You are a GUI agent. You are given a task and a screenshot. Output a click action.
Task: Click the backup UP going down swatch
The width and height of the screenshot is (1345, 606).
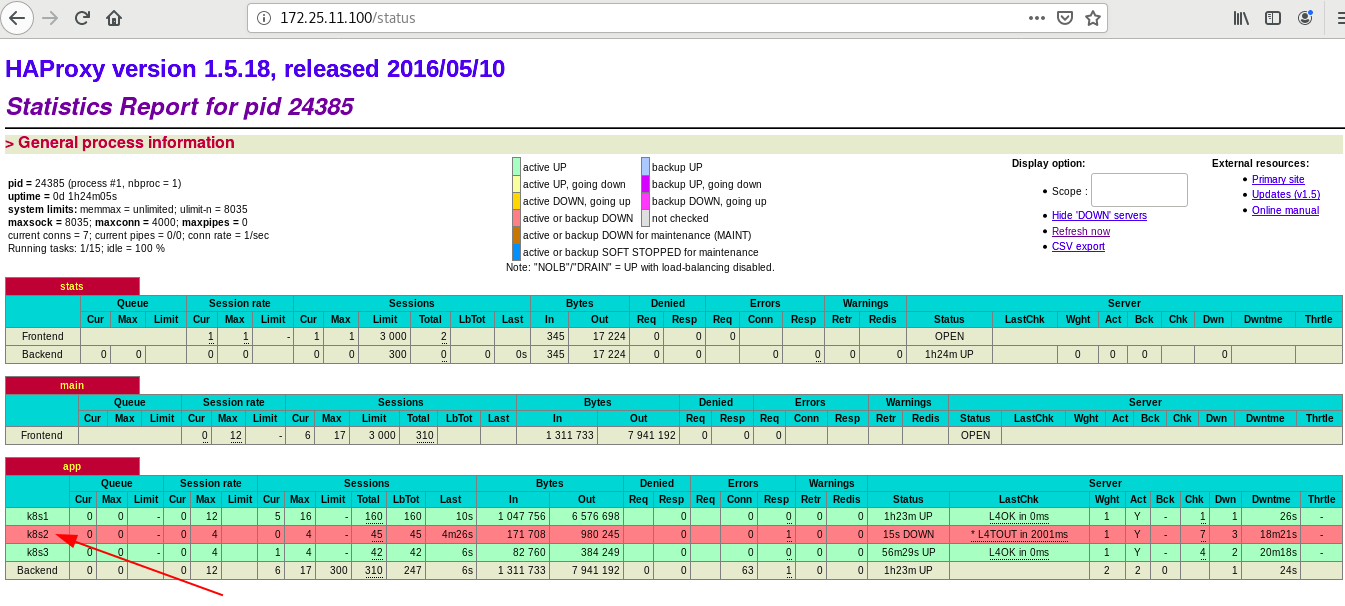click(x=646, y=183)
